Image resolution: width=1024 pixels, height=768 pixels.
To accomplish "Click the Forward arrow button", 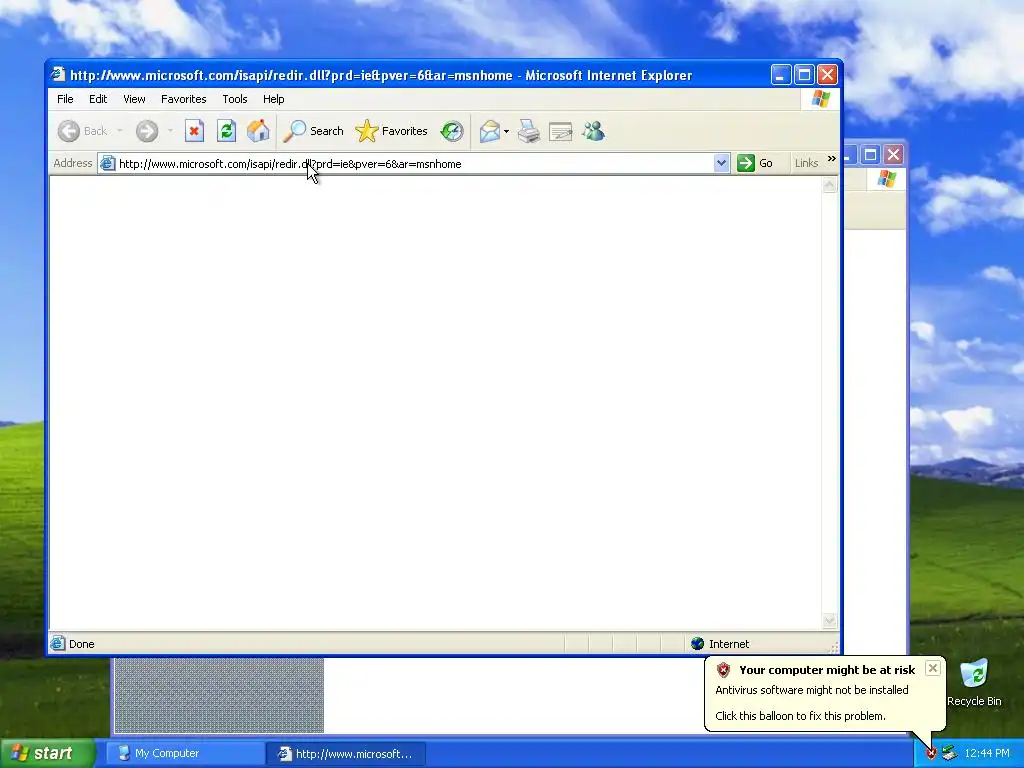I will click(147, 131).
